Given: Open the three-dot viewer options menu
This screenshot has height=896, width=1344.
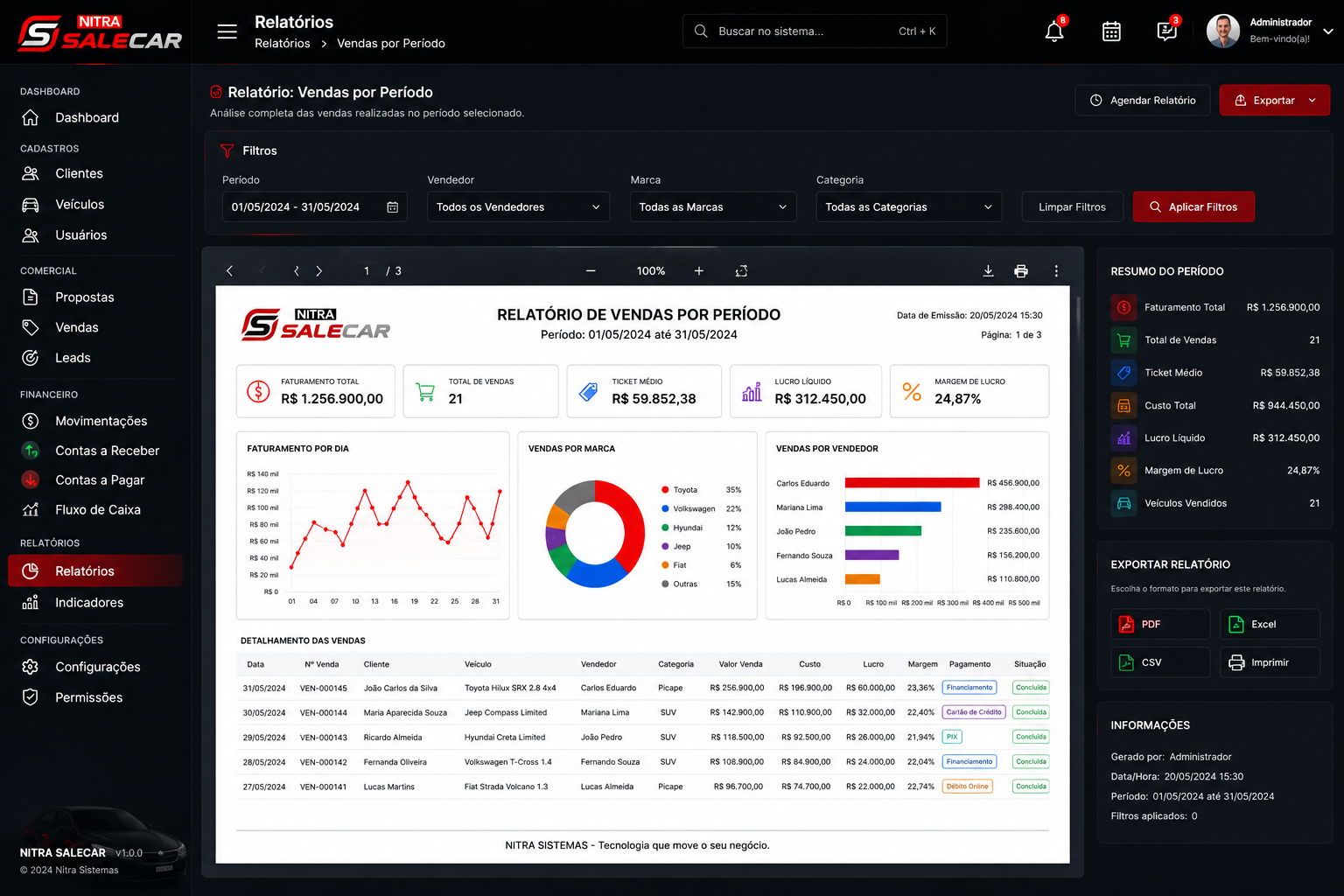Looking at the screenshot, I should [1056, 271].
